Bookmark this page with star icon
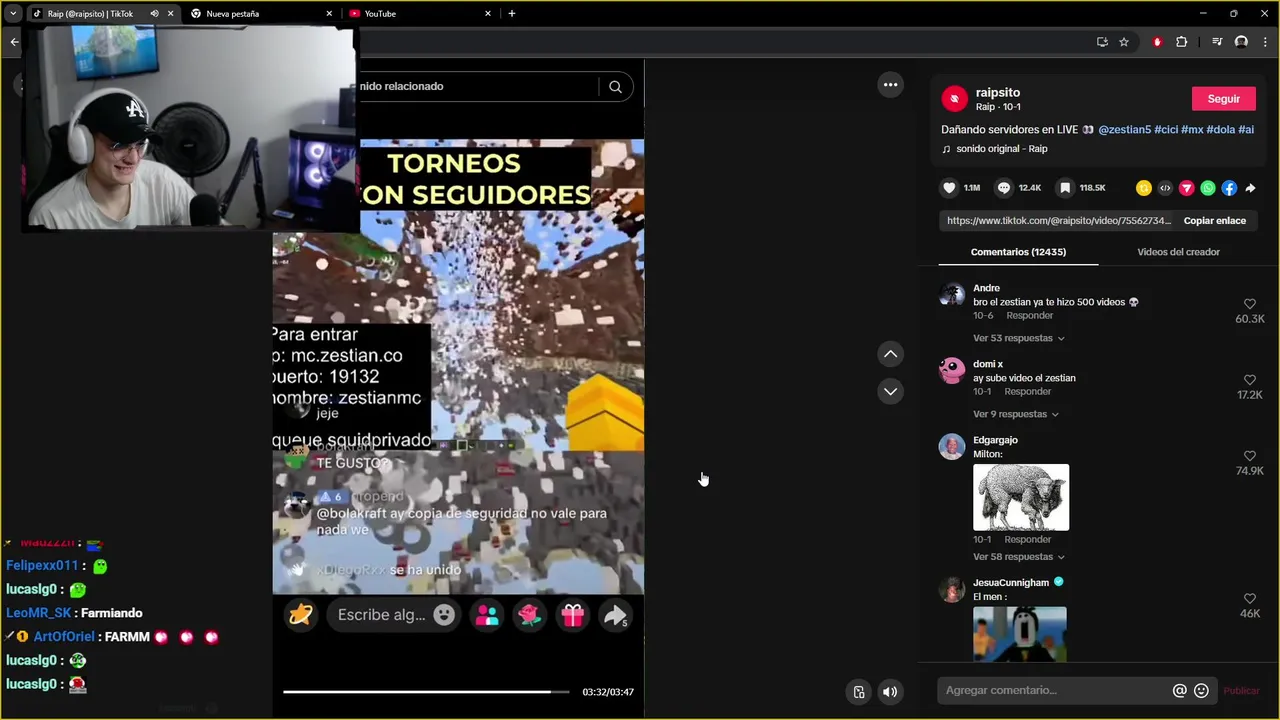 (x=1124, y=42)
